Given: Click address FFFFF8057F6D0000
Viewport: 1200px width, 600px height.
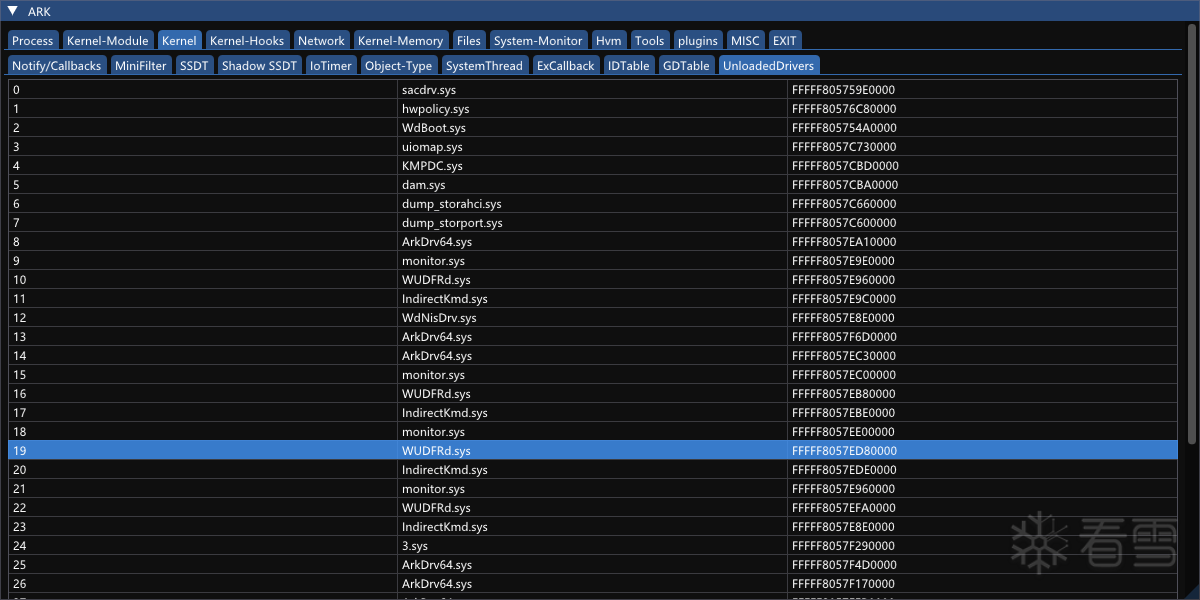Looking at the screenshot, I should point(844,337).
